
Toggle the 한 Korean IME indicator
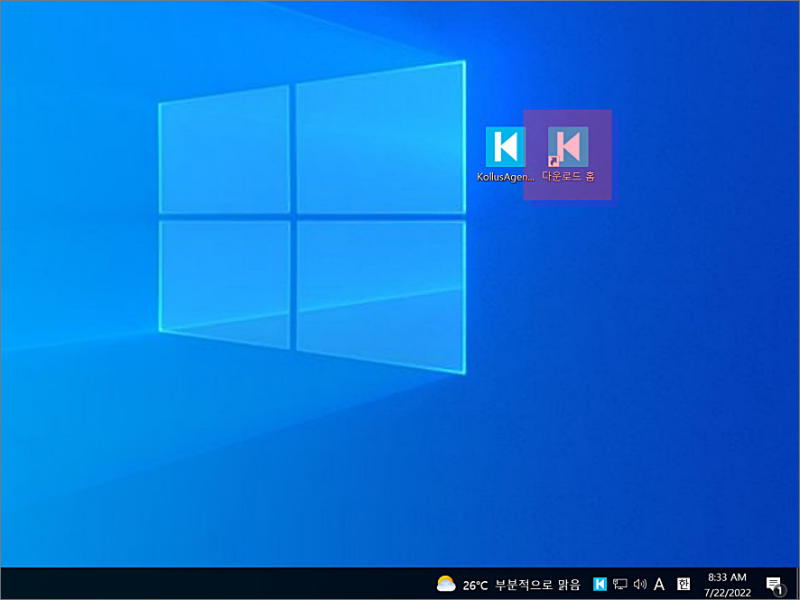click(x=683, y=584)
